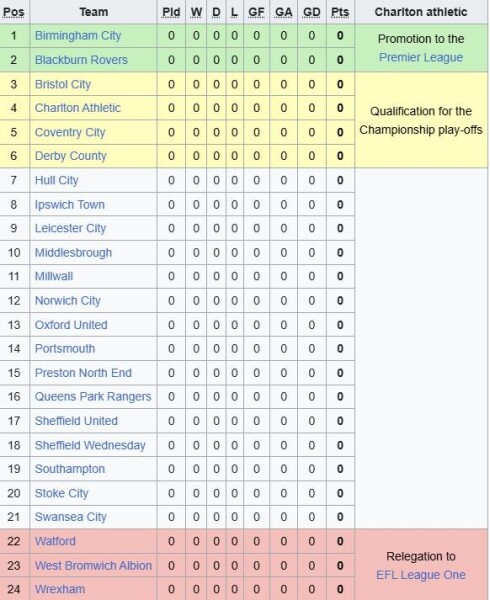Click the GD column header abbreviation
Viewport: 490px width, 600px height.
point(311,12)
